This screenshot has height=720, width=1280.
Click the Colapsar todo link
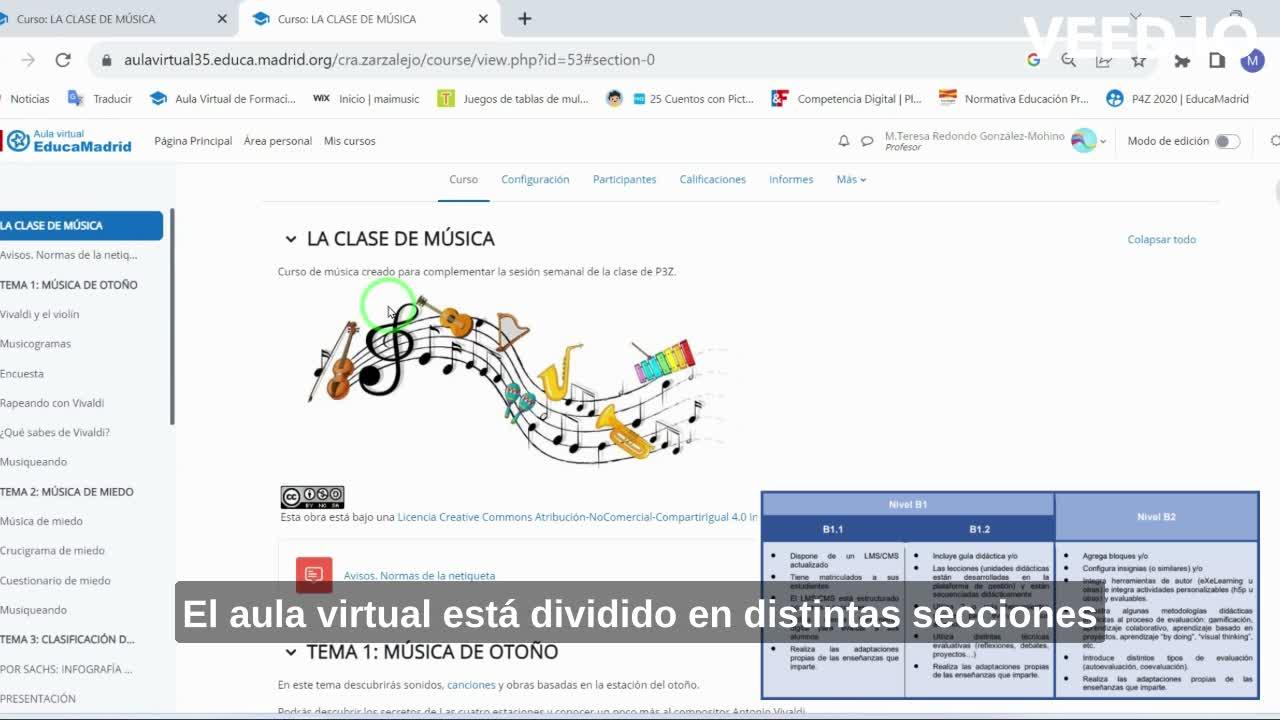pos(1162,240)
